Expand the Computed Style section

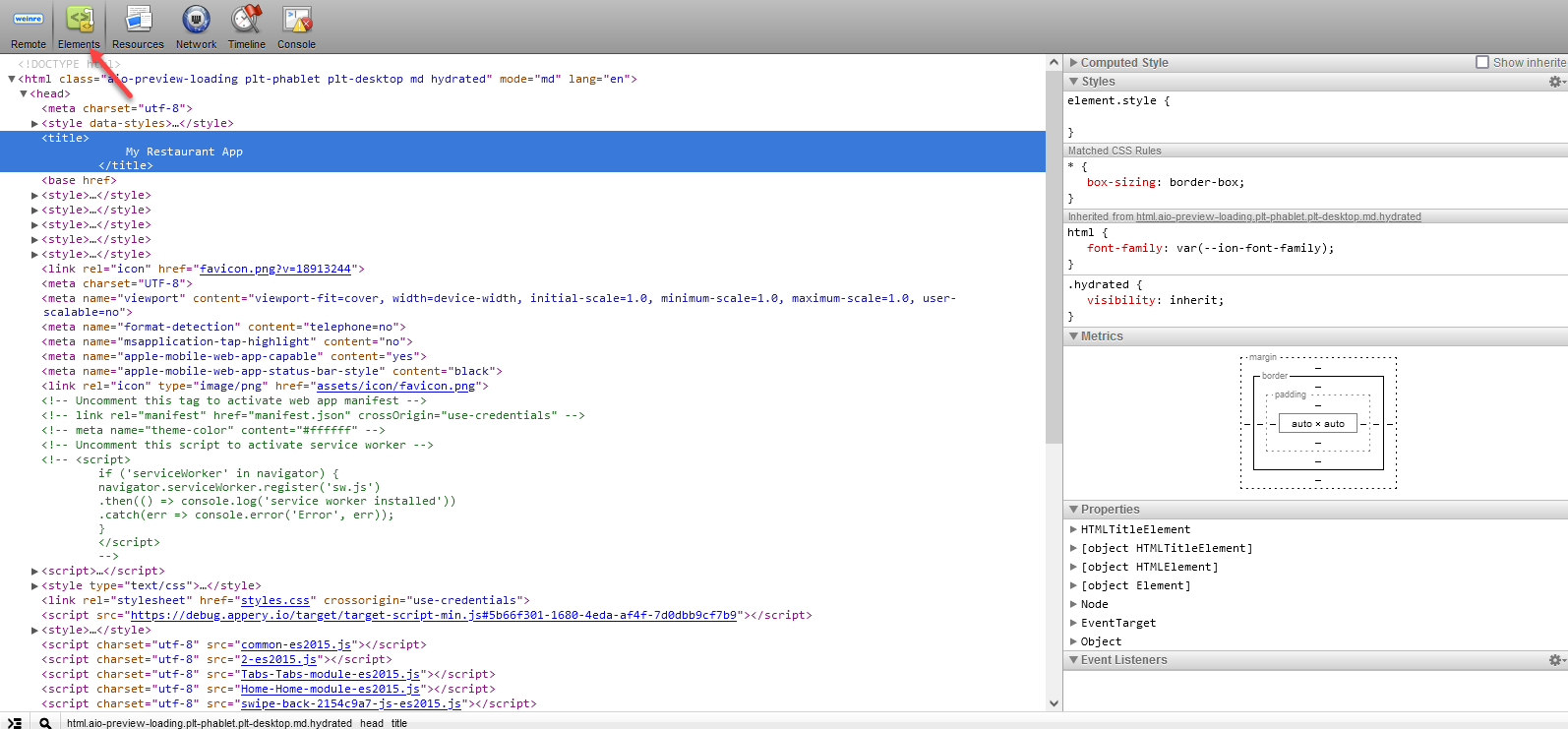pyautogui.click(x=1074, y=62)
